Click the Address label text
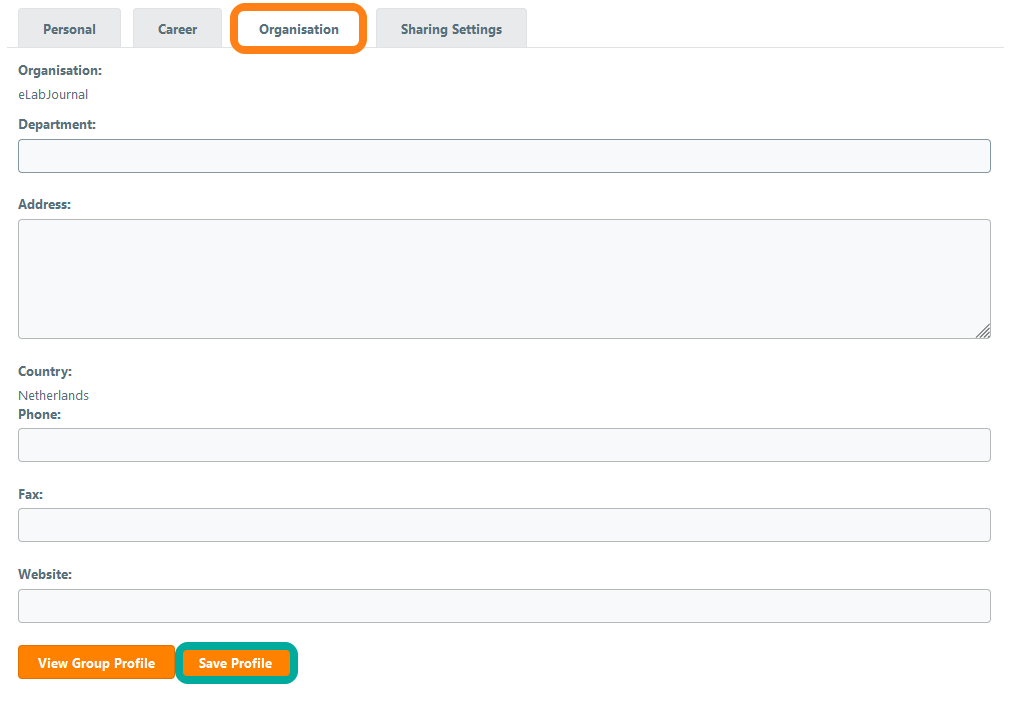This screenshot has height=706, width=1011. [x=45, y=205]
